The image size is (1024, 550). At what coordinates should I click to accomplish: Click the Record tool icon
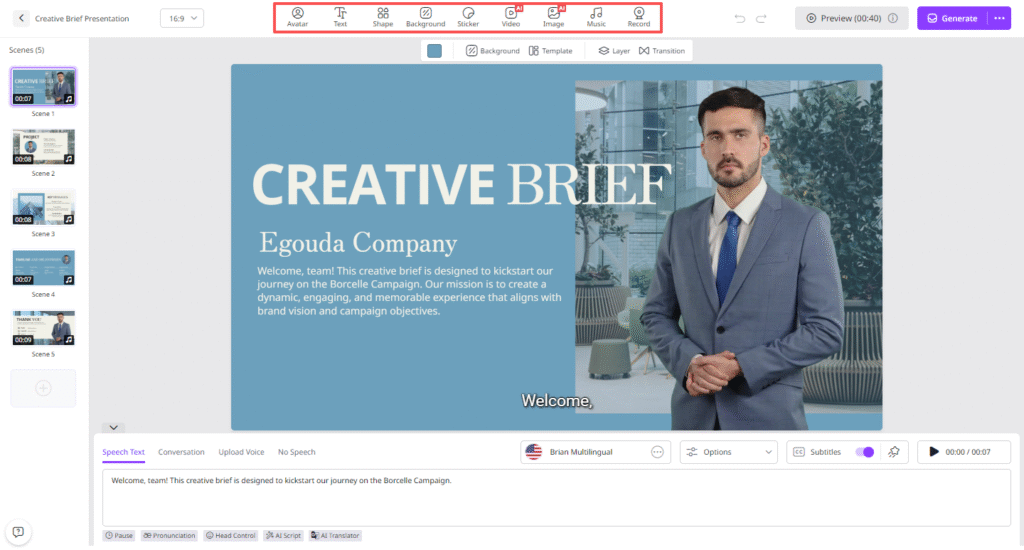(x=638, y=16)
